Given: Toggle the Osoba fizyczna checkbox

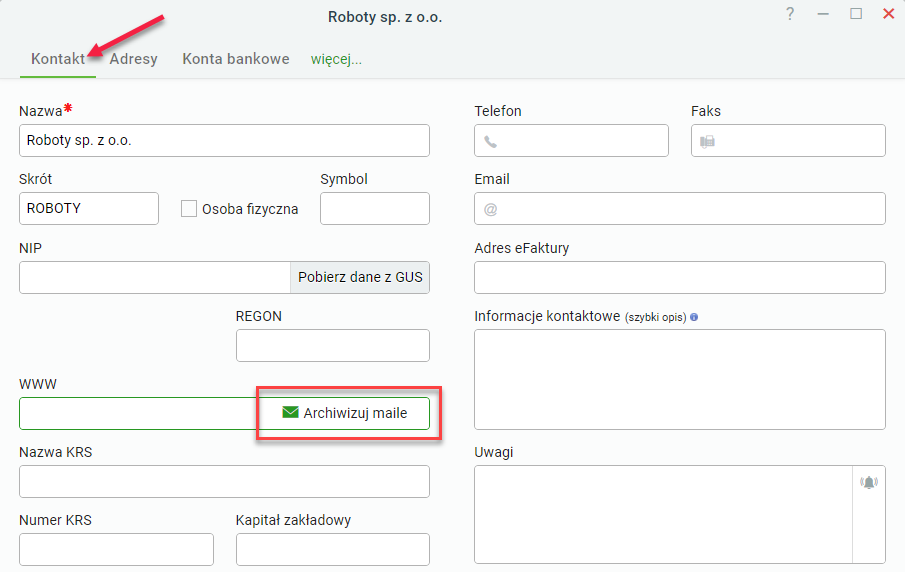Looking at the screenshot, I should (189, 208).
